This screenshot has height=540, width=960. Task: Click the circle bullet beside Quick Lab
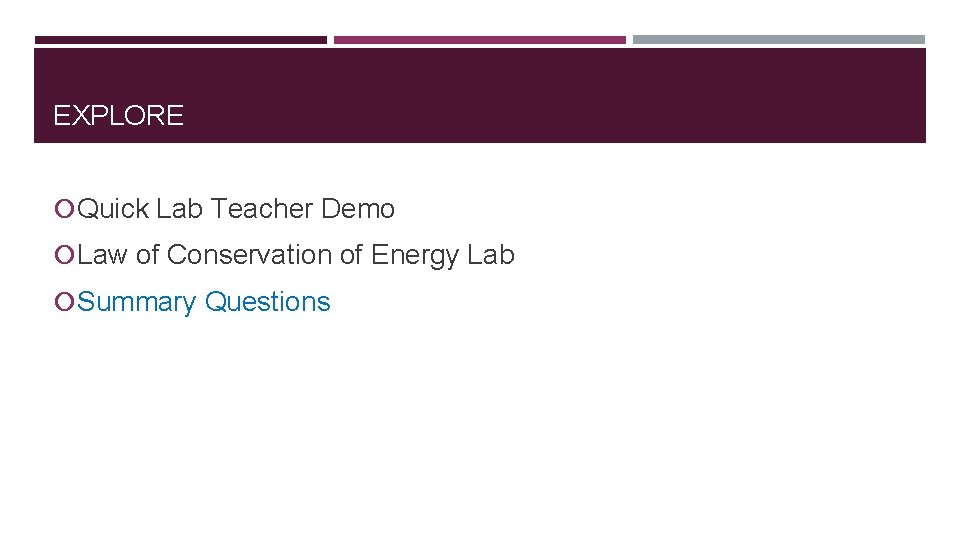point(64,209)
